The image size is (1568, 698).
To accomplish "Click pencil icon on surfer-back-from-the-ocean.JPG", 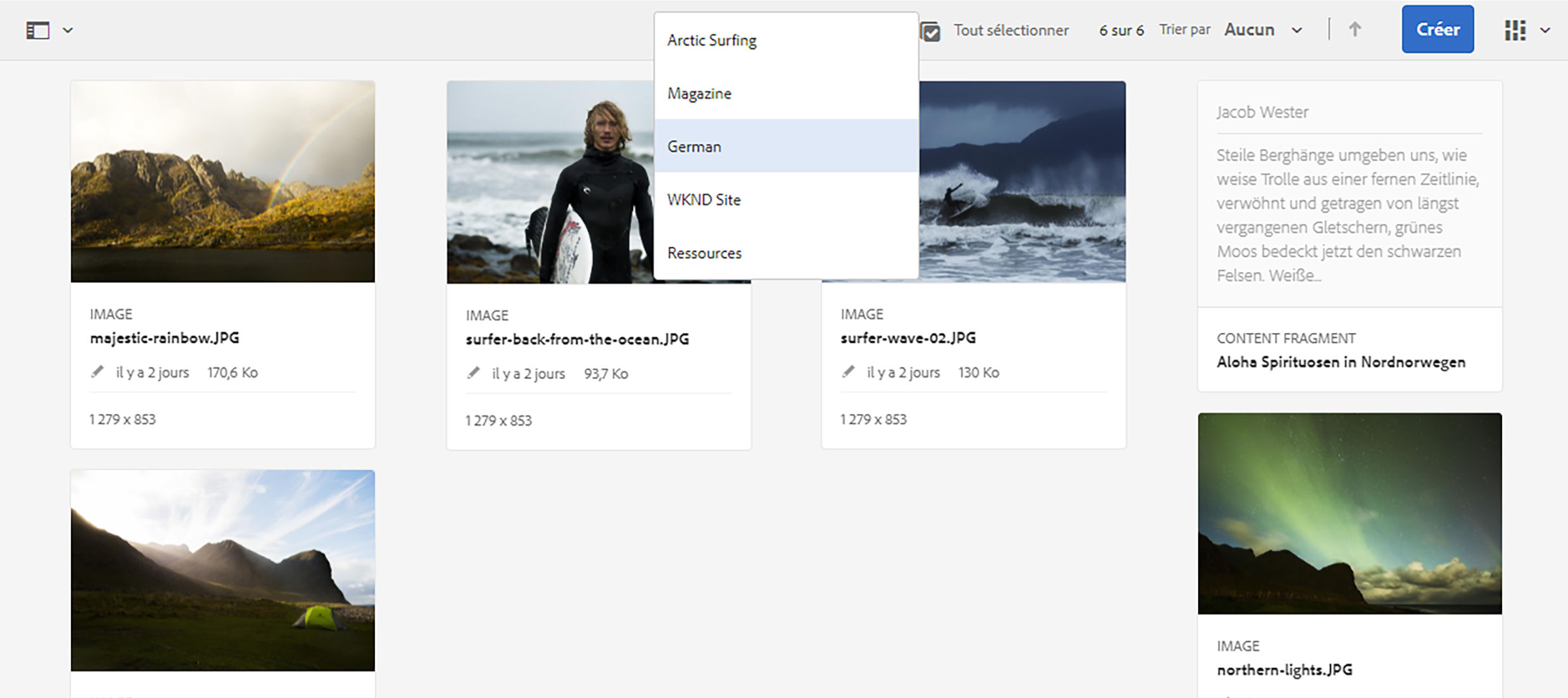I will tap(473, 373).
